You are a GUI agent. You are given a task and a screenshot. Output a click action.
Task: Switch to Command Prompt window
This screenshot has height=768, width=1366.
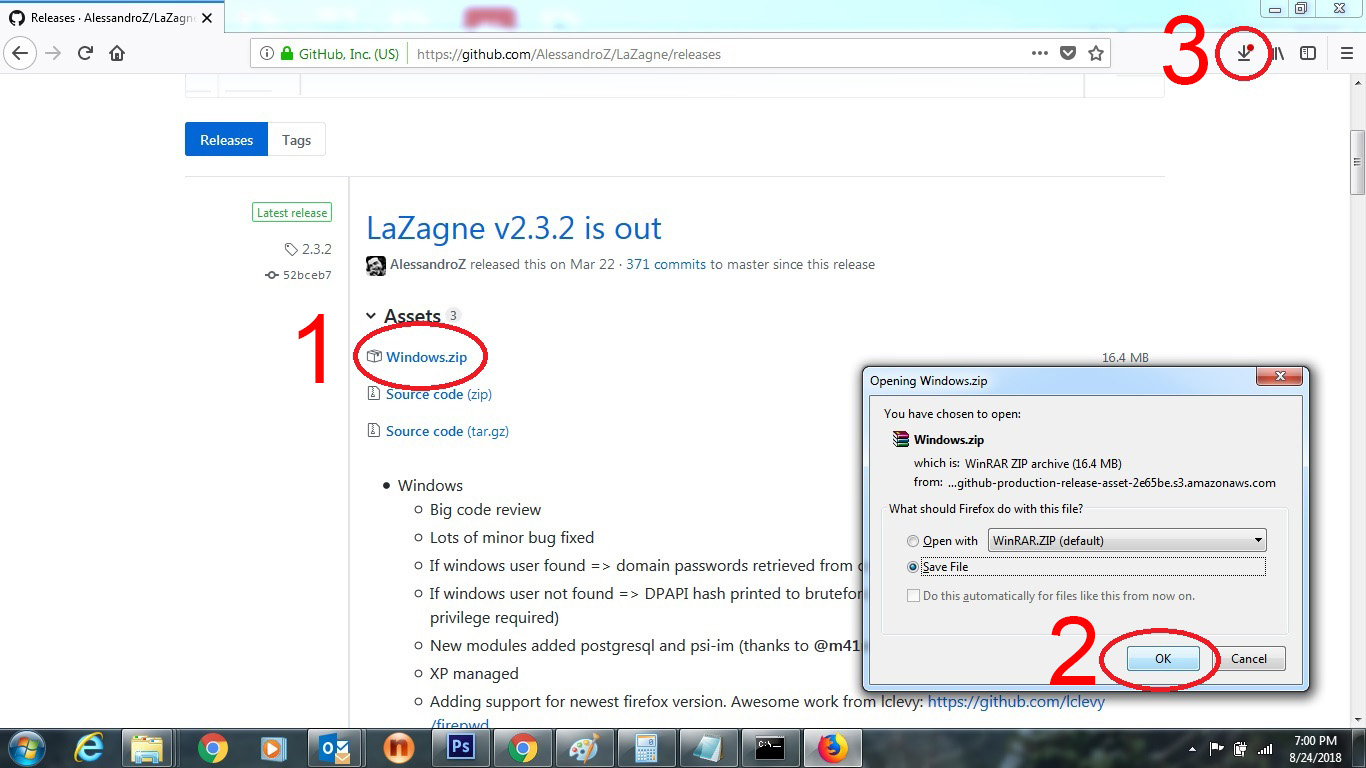tap(770, 748)
